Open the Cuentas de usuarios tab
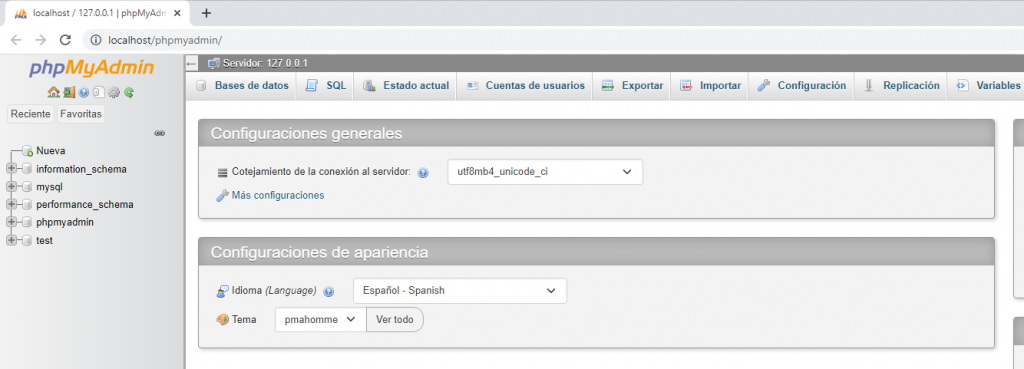Viewport: 1024px width, 369px height. 525,86
